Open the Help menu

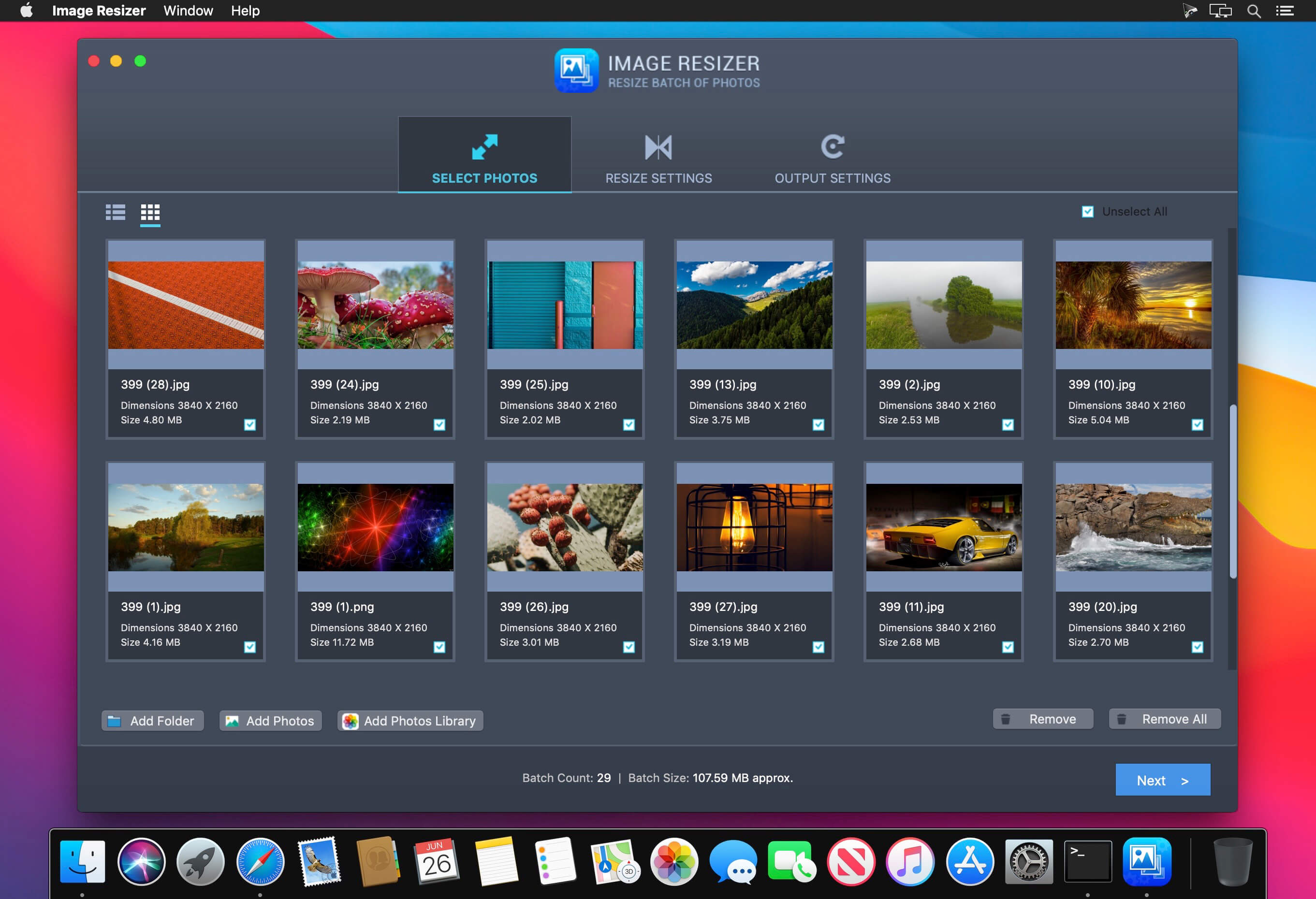pos(245,11)
